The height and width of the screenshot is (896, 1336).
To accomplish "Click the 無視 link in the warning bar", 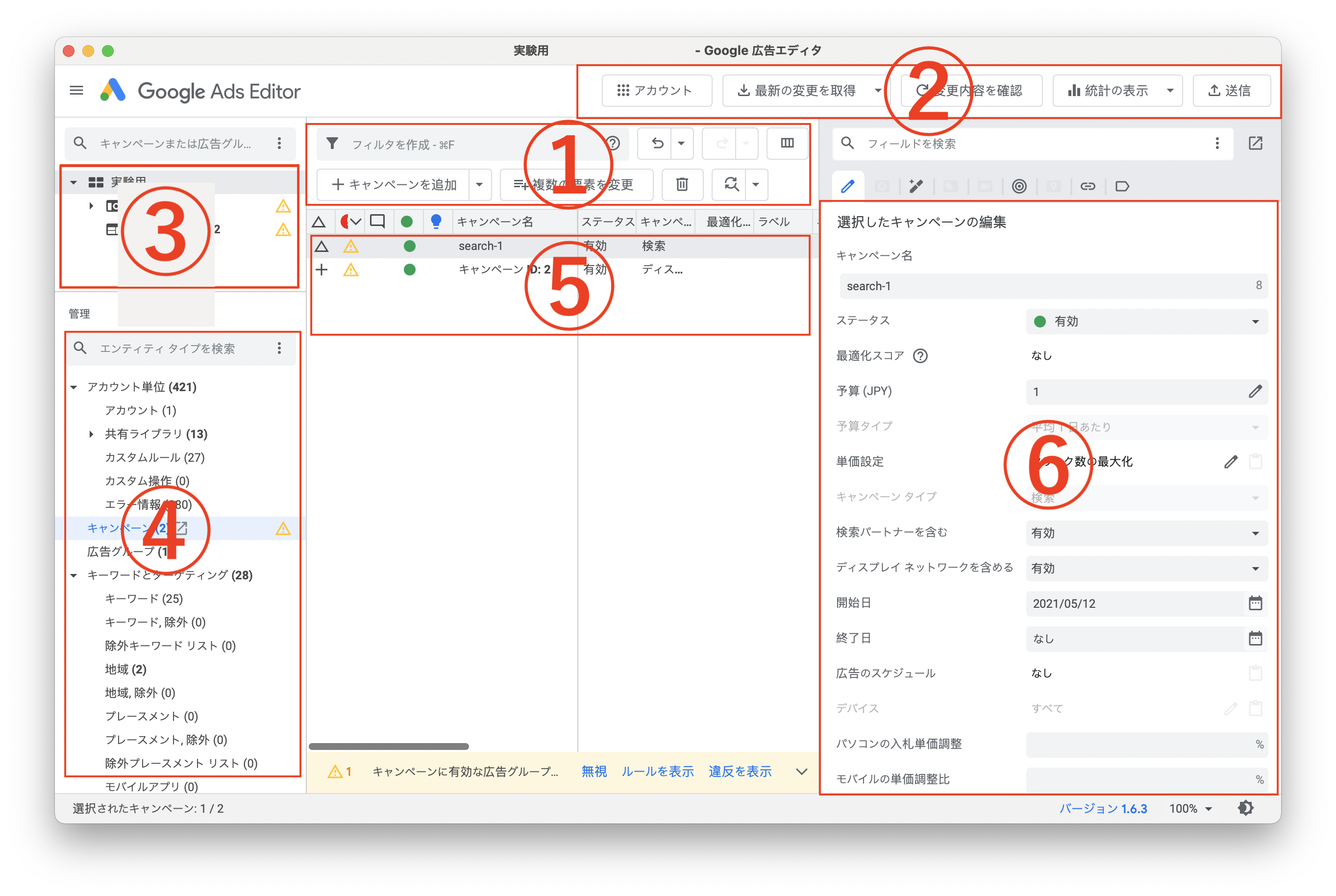I will pos(594,772).
